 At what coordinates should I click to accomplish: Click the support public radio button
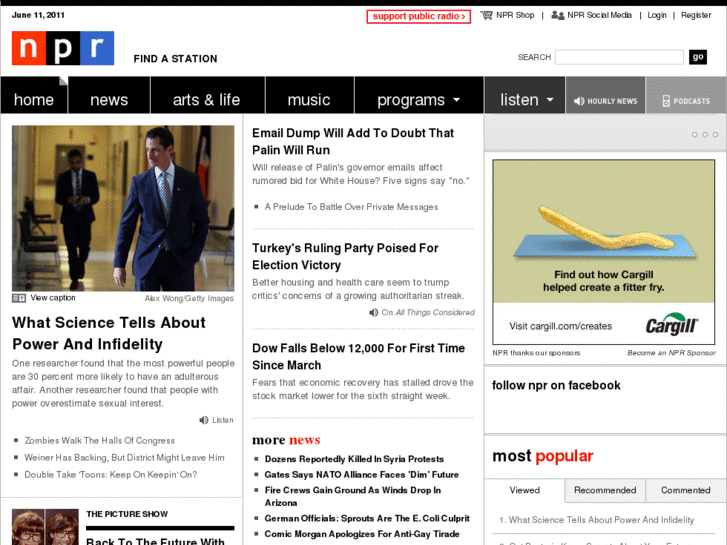(419, 16)
